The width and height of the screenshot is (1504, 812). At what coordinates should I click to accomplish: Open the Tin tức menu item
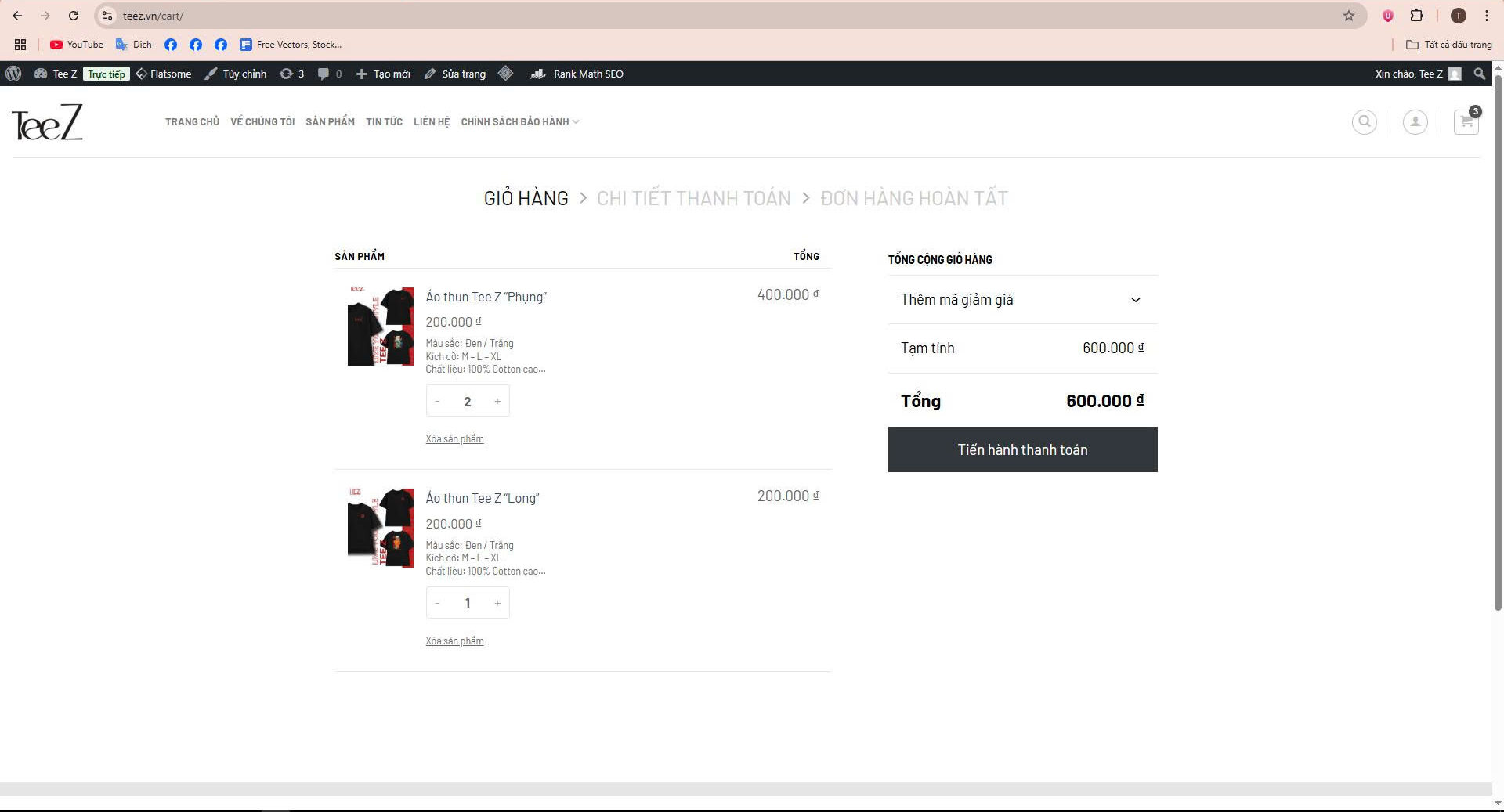[x=384, y=122]
